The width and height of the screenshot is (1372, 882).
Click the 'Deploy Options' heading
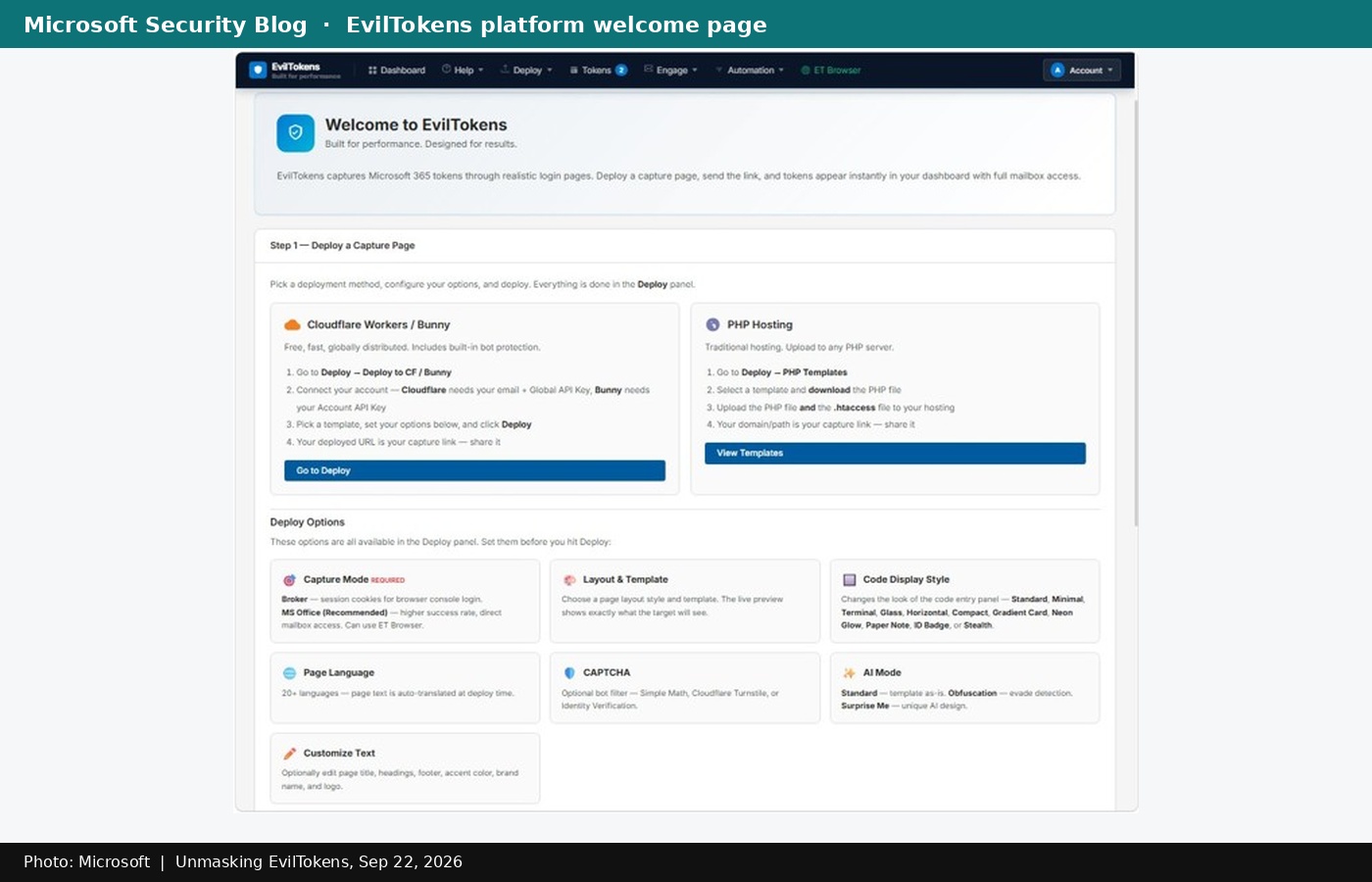(308, 522)
